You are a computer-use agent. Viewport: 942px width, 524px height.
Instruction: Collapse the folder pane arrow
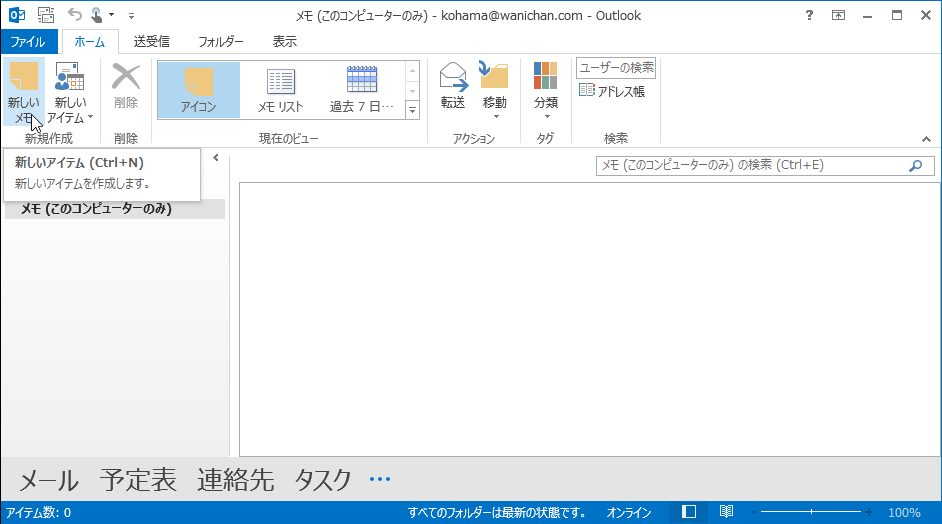[216, 157]
